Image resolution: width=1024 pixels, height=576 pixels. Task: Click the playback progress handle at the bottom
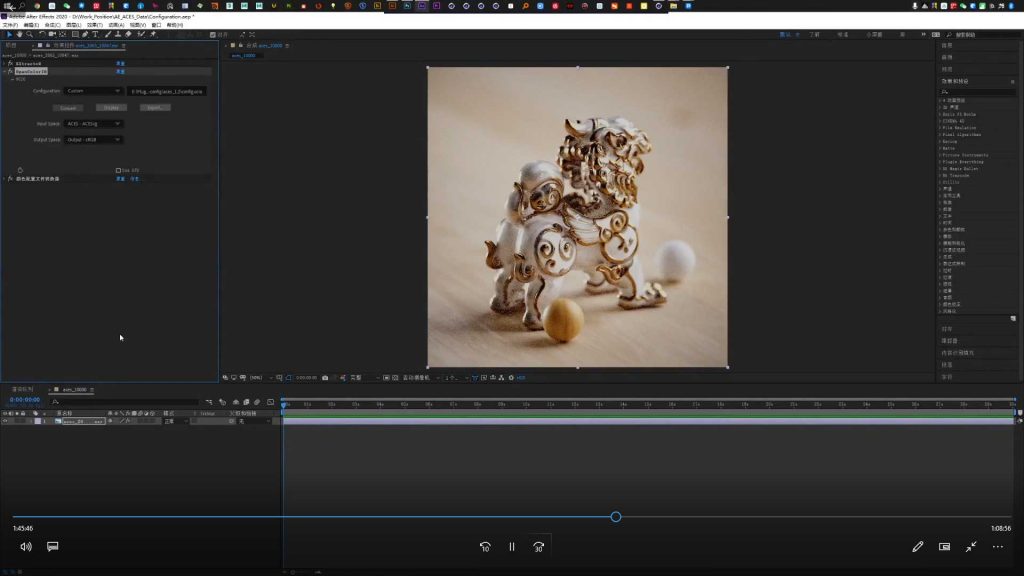tap(616, 517)
